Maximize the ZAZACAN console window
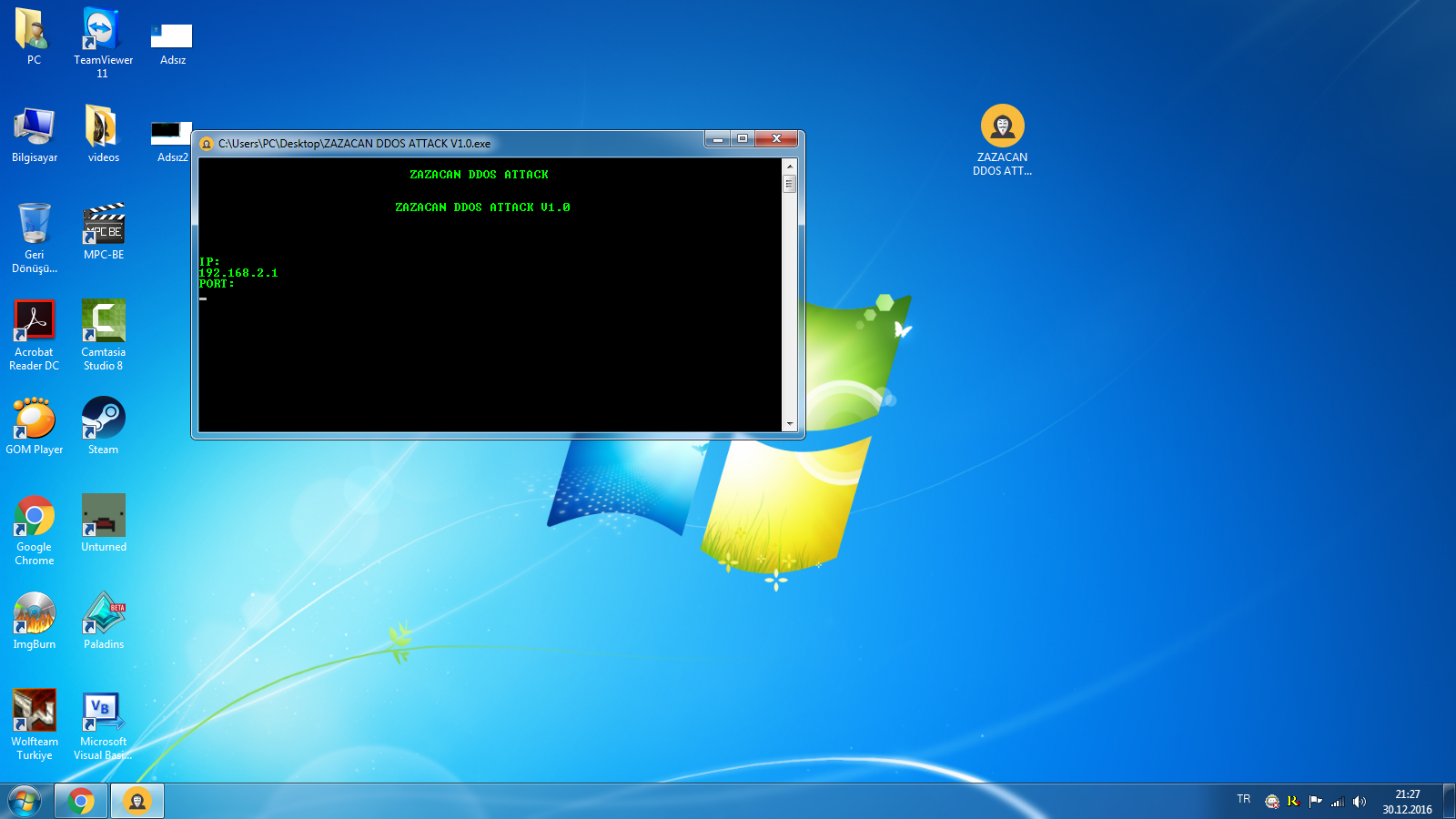The height and width of the screenshot is (819, 1456). click(x=743, y=138)
